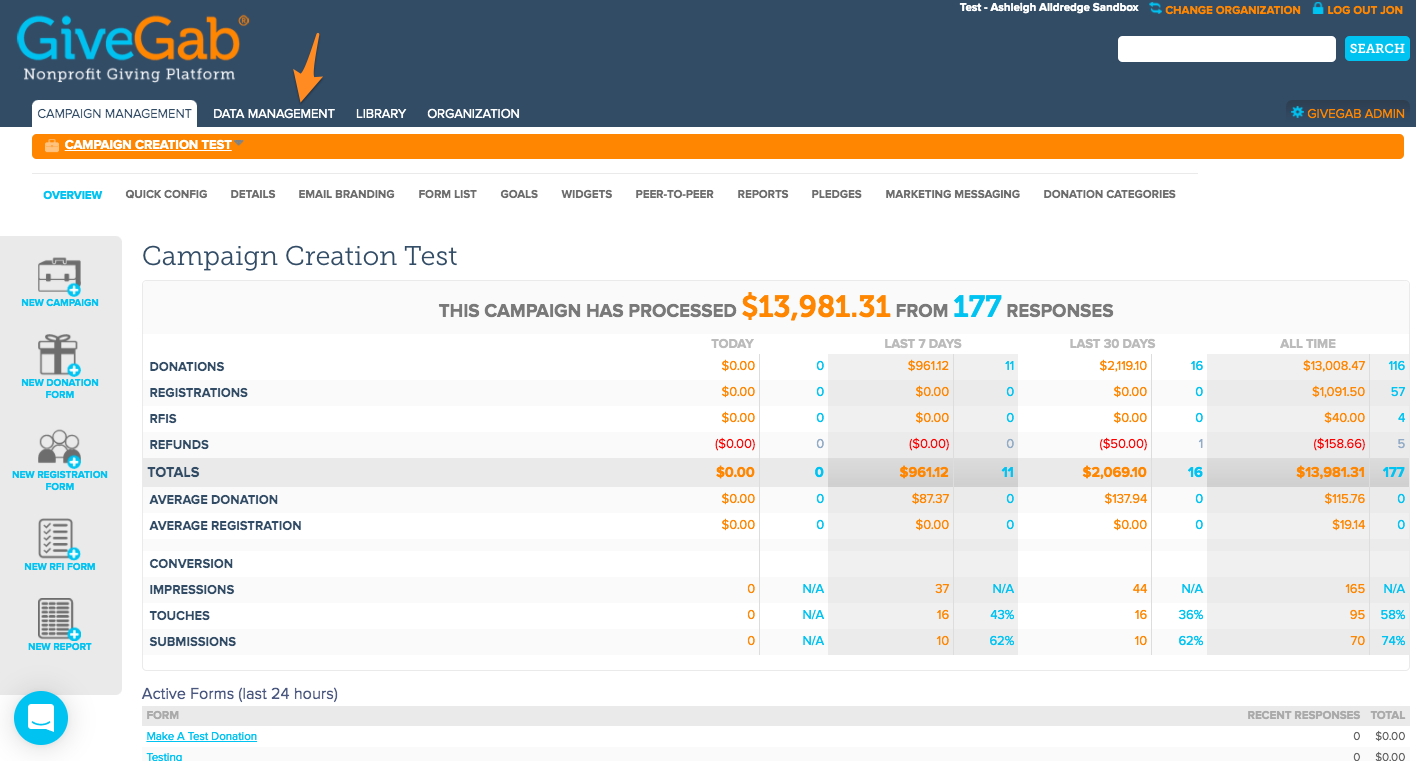Open Donation Categories sub-tab
This screenshot has width=1416, height=761.
pyautogui.click(x=1110, y=194)
